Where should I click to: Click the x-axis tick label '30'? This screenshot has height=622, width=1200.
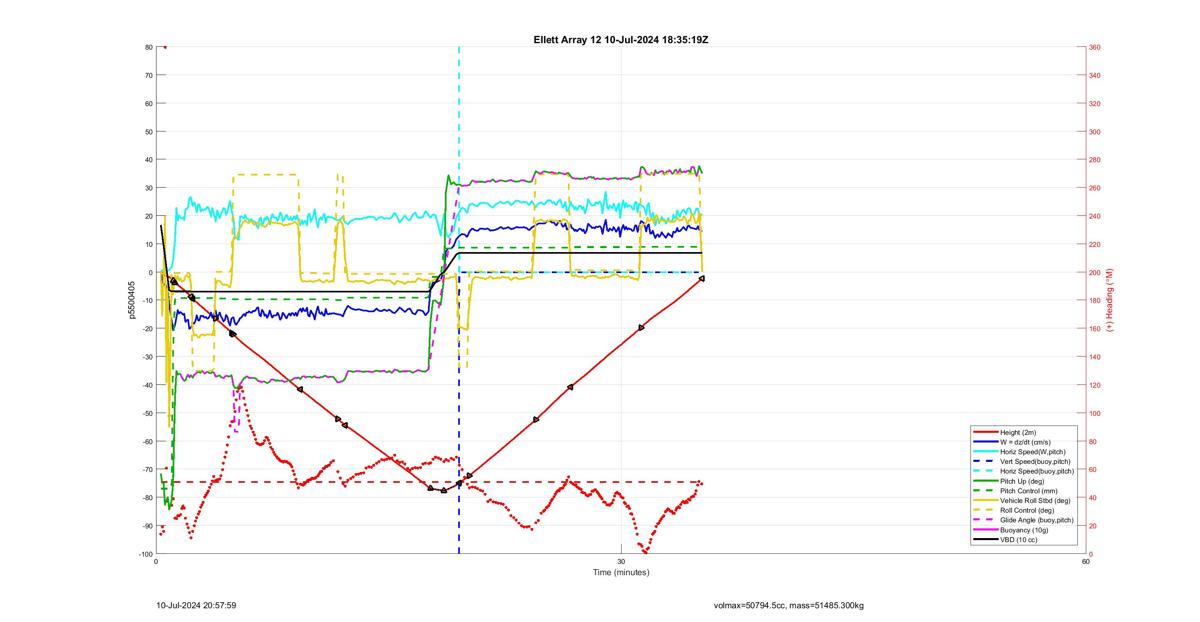(x=621, y=562)
